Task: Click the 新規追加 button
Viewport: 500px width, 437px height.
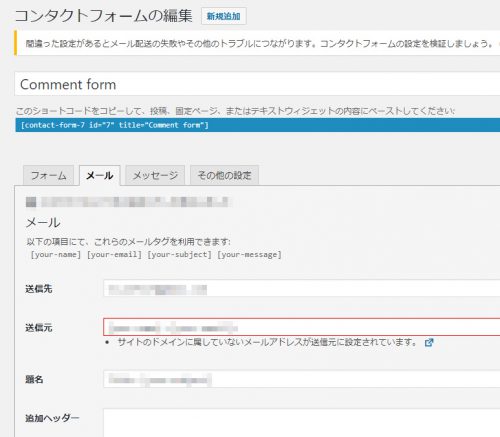Action: pyautogui.click(x=224, y=16)
